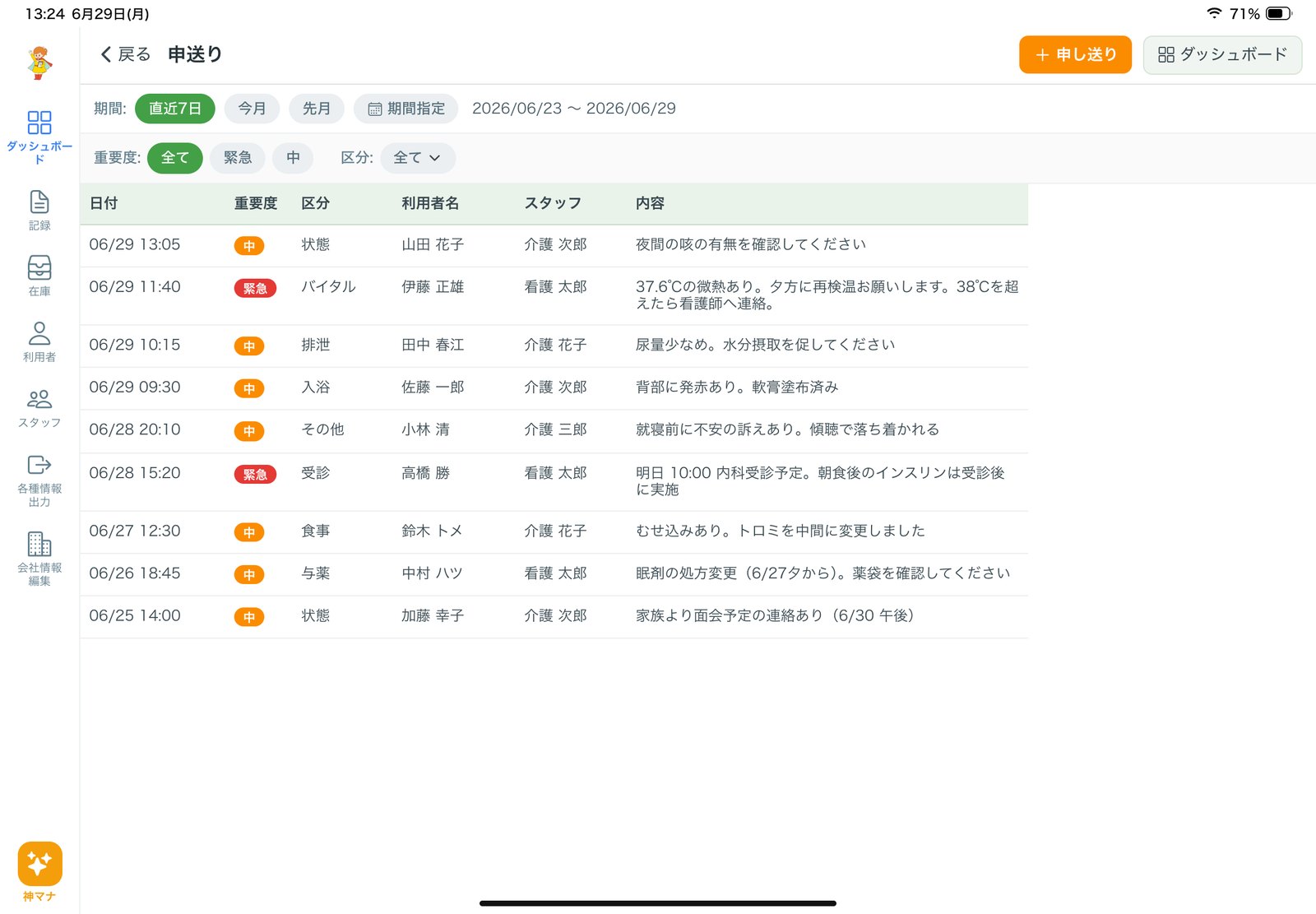The height and width of the screenshot is (914, 1316).
Task: Filter importance by 緊急 chip
Action: click(238, 158)
